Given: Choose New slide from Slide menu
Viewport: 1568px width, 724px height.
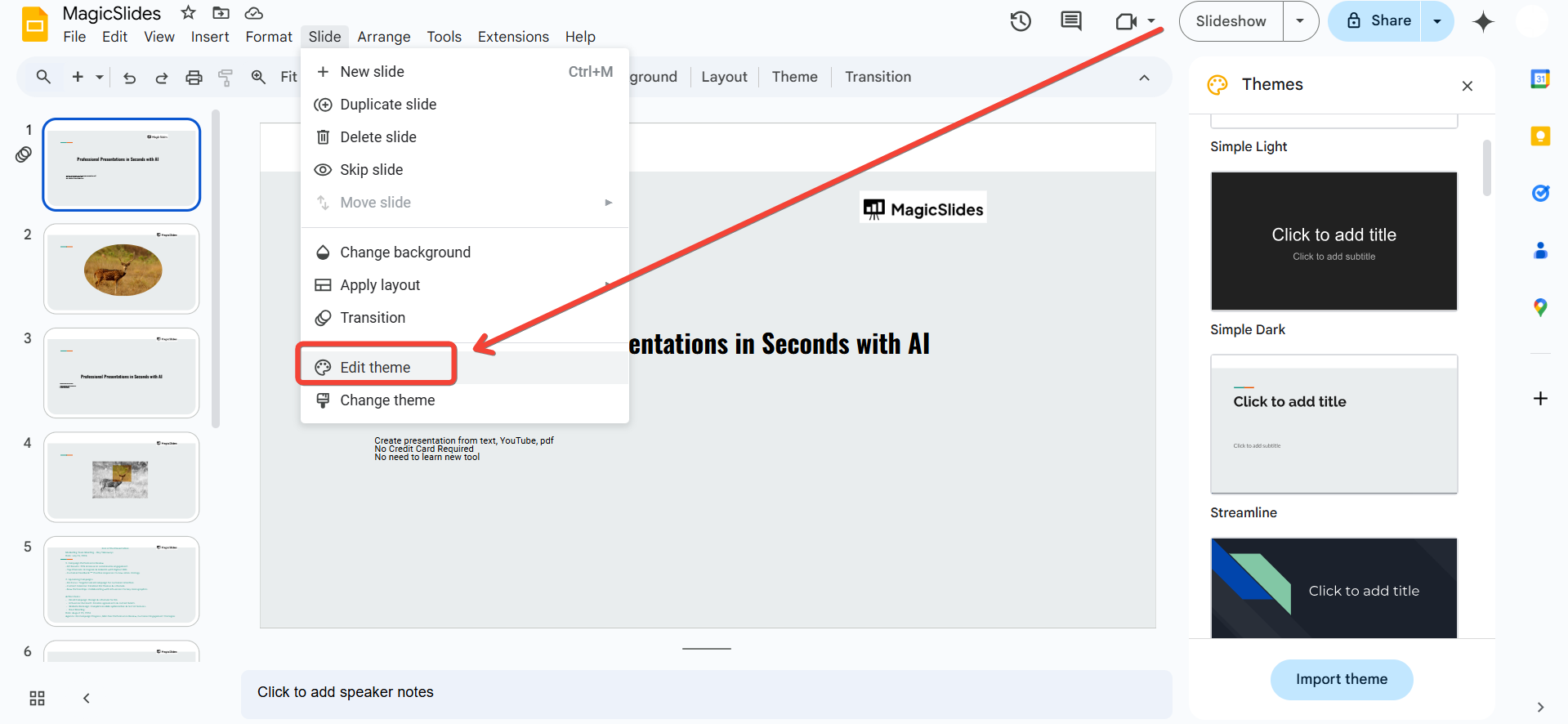Looking at the screenshot, I should click(x=464, y=72).
